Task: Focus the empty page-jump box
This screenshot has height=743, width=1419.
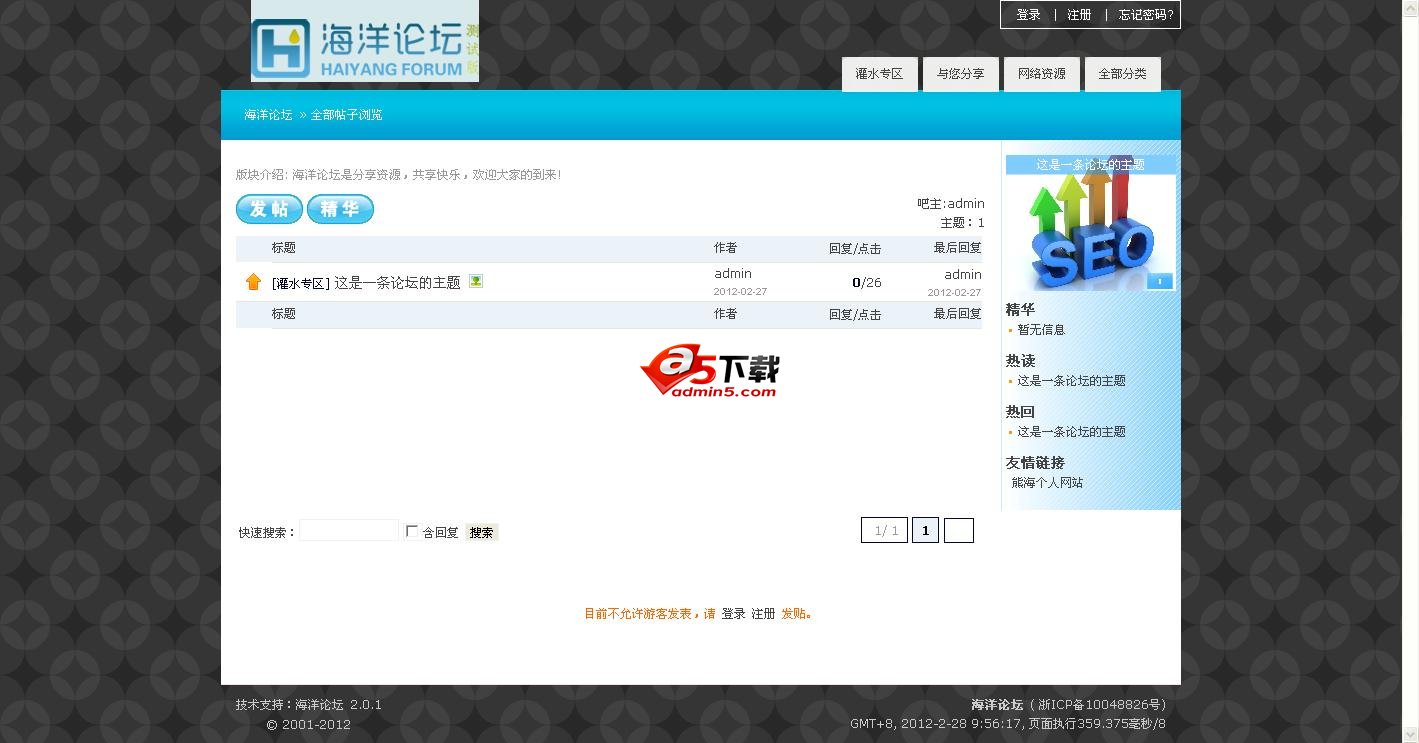Action: coord(958,530)
